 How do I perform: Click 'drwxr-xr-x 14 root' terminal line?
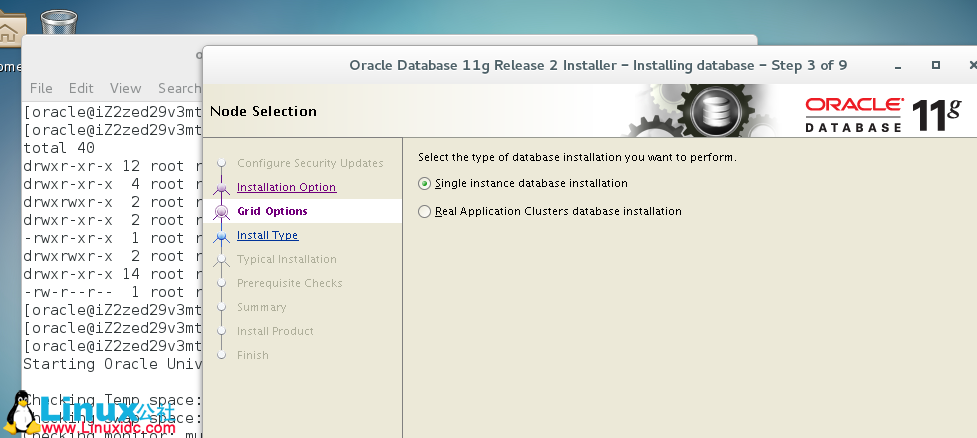(x=112, y=274)
